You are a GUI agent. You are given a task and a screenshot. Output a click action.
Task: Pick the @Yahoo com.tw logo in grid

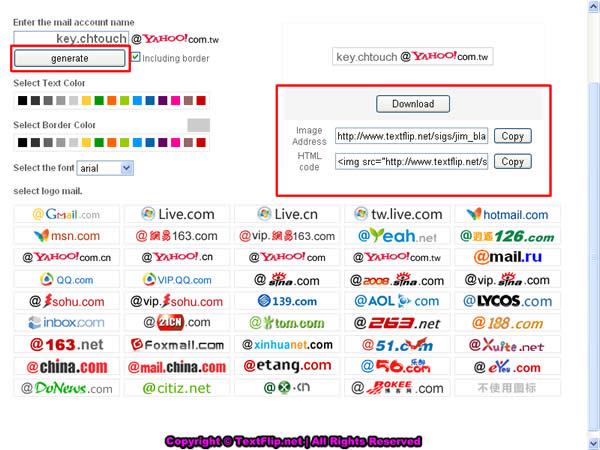397,257
